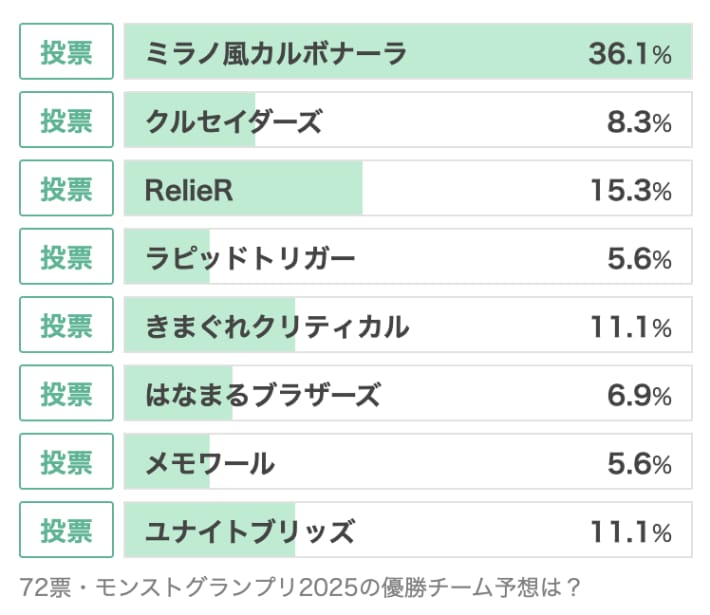Select the ミラノ風カルボナーラ team name label

coord(275,53)
